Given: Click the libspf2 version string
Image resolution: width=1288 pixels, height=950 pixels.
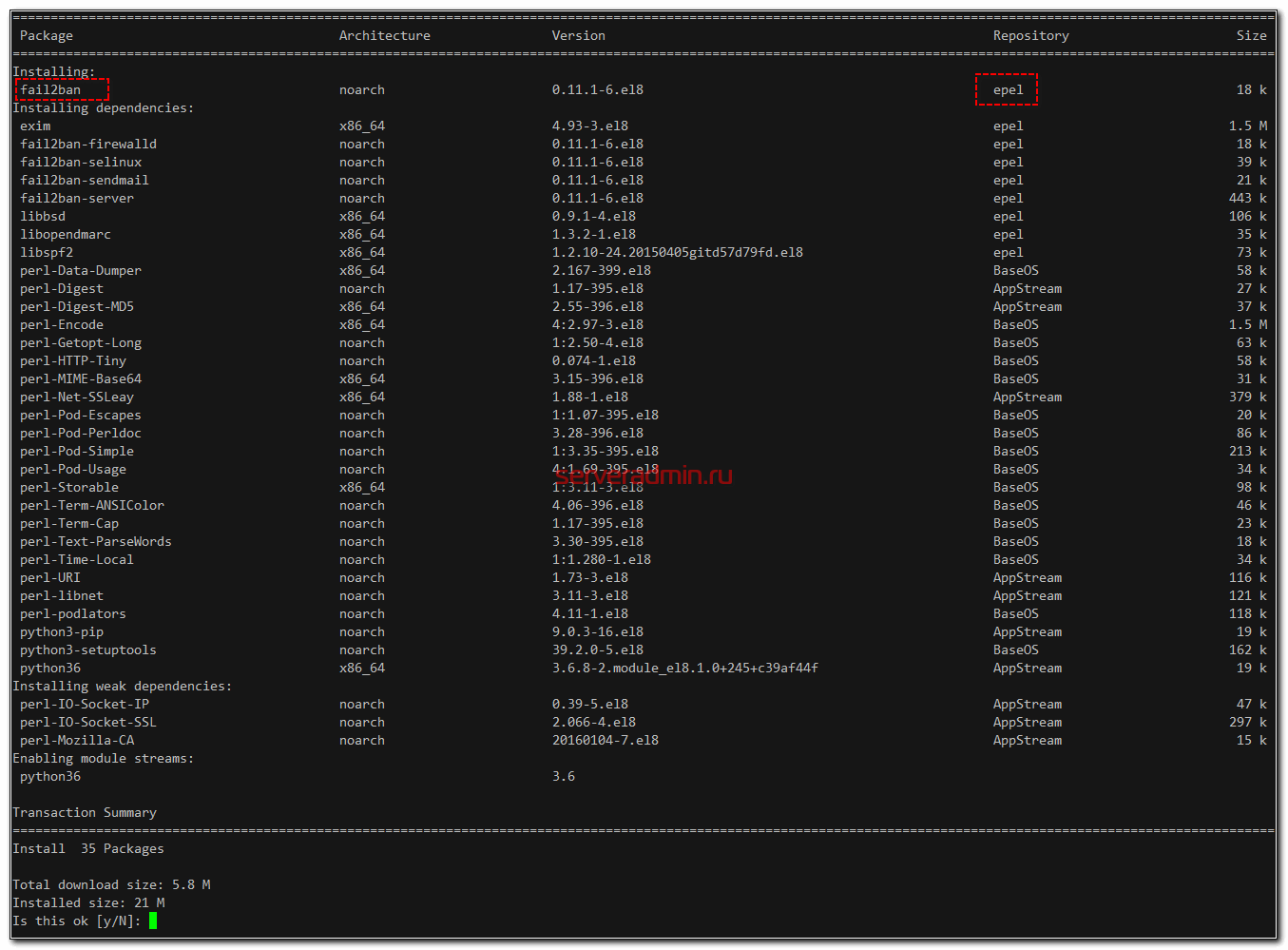Looking at the screenshot, I should (x=677, y=252).
